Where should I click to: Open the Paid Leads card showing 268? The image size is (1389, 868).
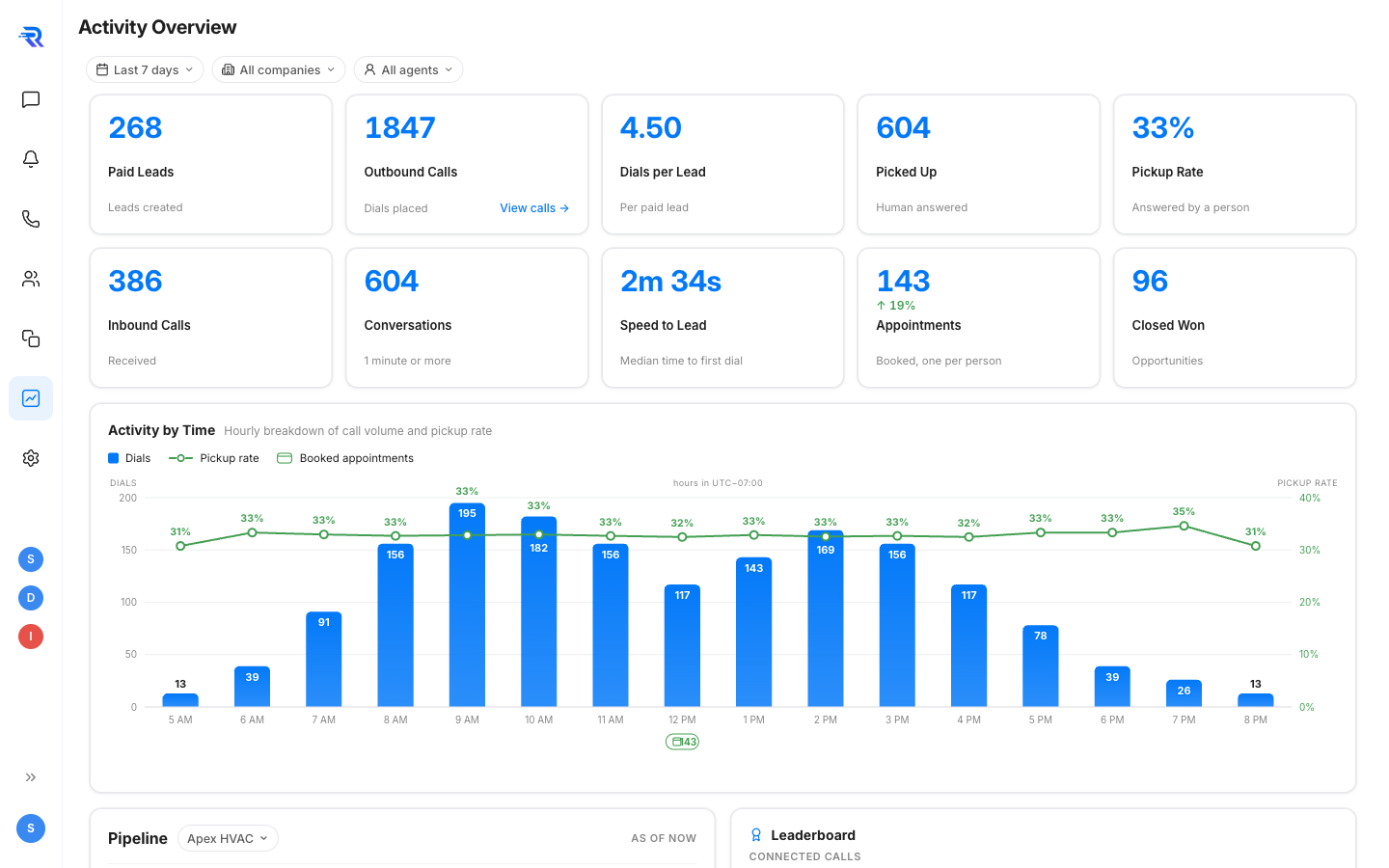(x=211, y=164)
